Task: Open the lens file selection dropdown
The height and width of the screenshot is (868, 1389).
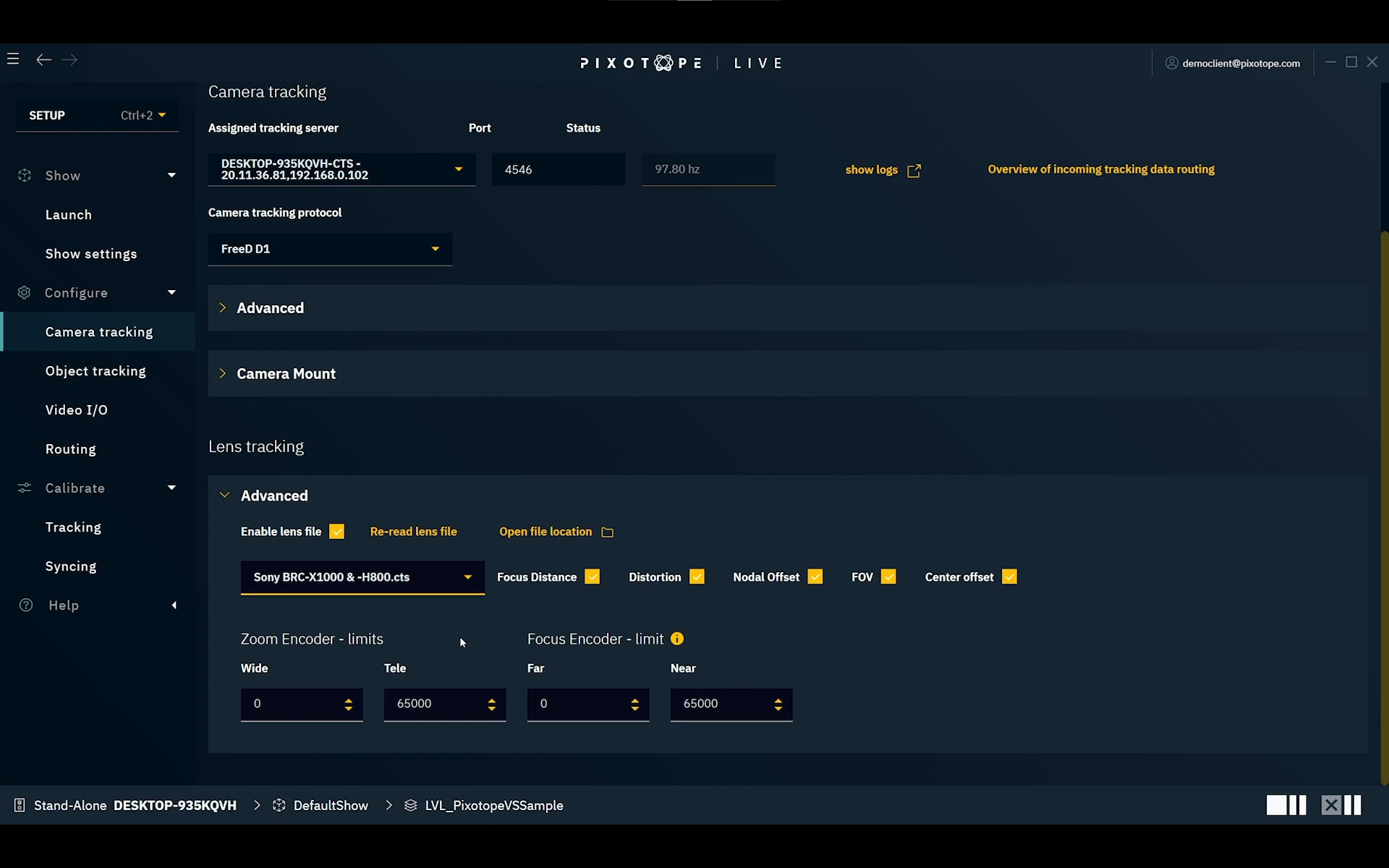Action: (362, 577)
